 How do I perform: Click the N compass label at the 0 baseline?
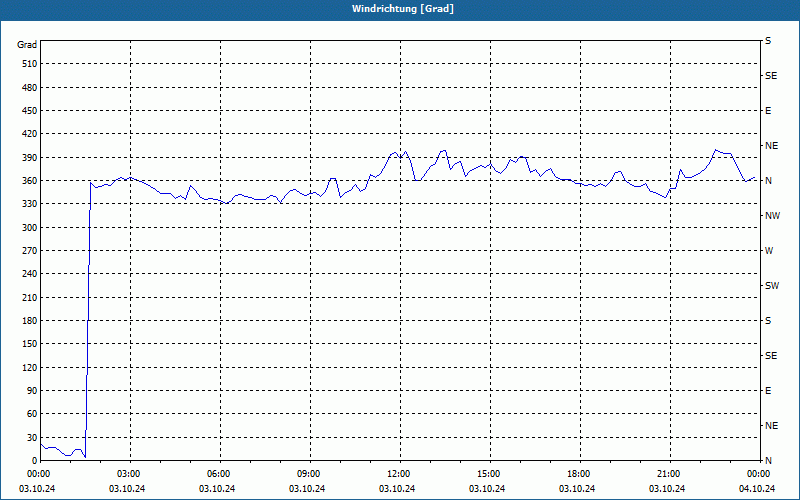pos(769,461)
